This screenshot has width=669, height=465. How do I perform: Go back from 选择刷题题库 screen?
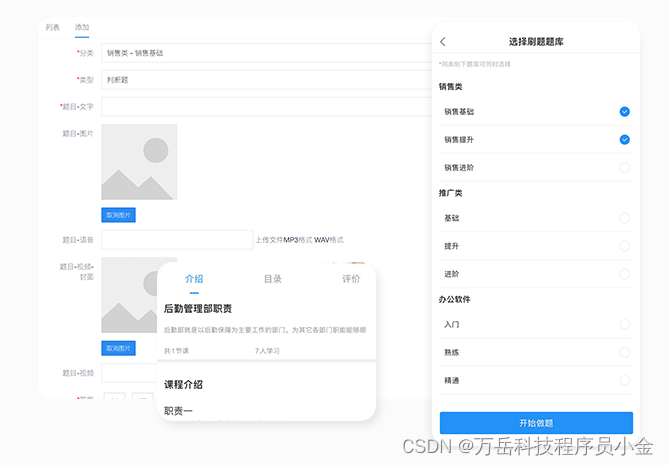[443, 41]
